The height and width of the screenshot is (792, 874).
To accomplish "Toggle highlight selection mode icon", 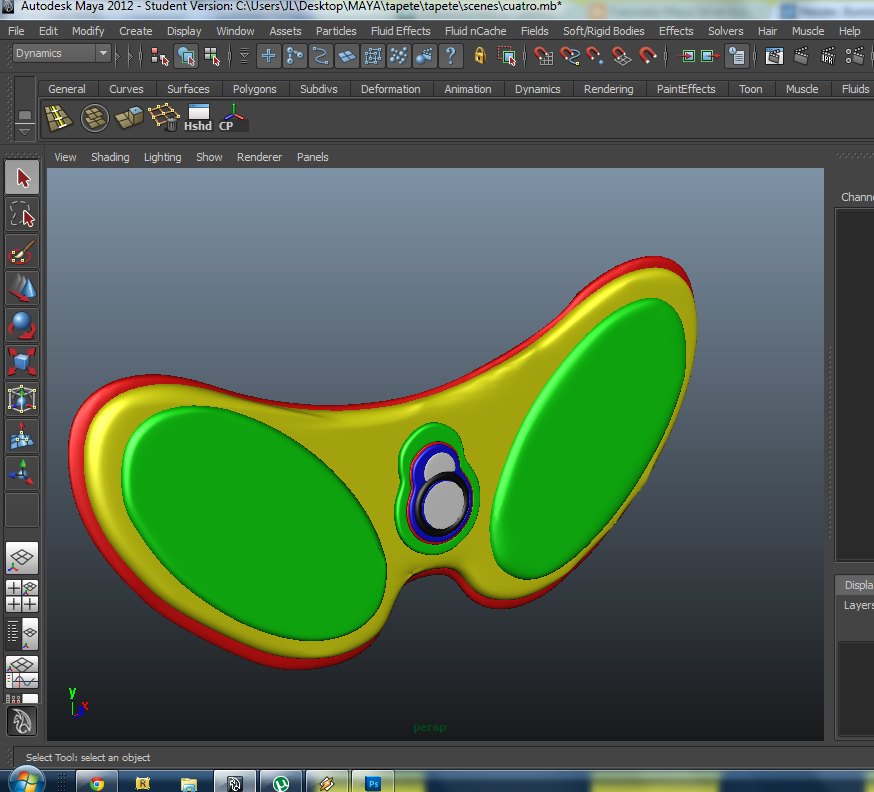I will pyautogui.click(x=507, y=56).
